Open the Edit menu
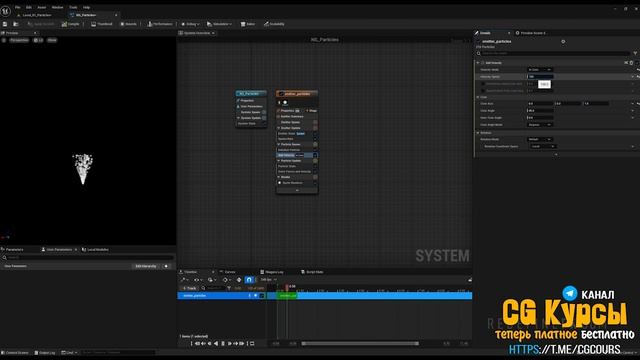The height and width of the screenshot is (360, 640). point(29,7)
